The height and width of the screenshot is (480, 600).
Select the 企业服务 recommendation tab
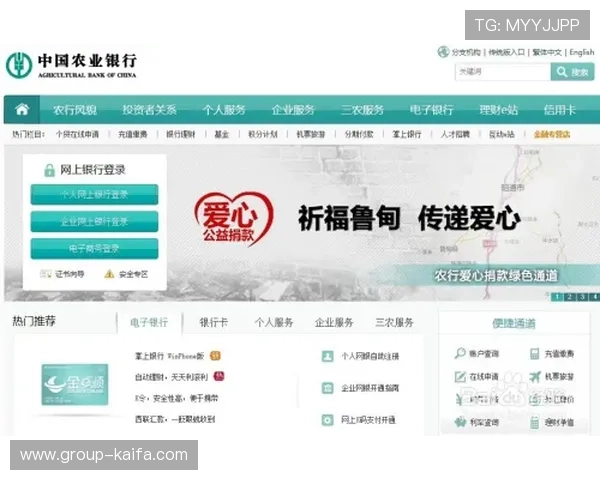(x=334, y=323)
